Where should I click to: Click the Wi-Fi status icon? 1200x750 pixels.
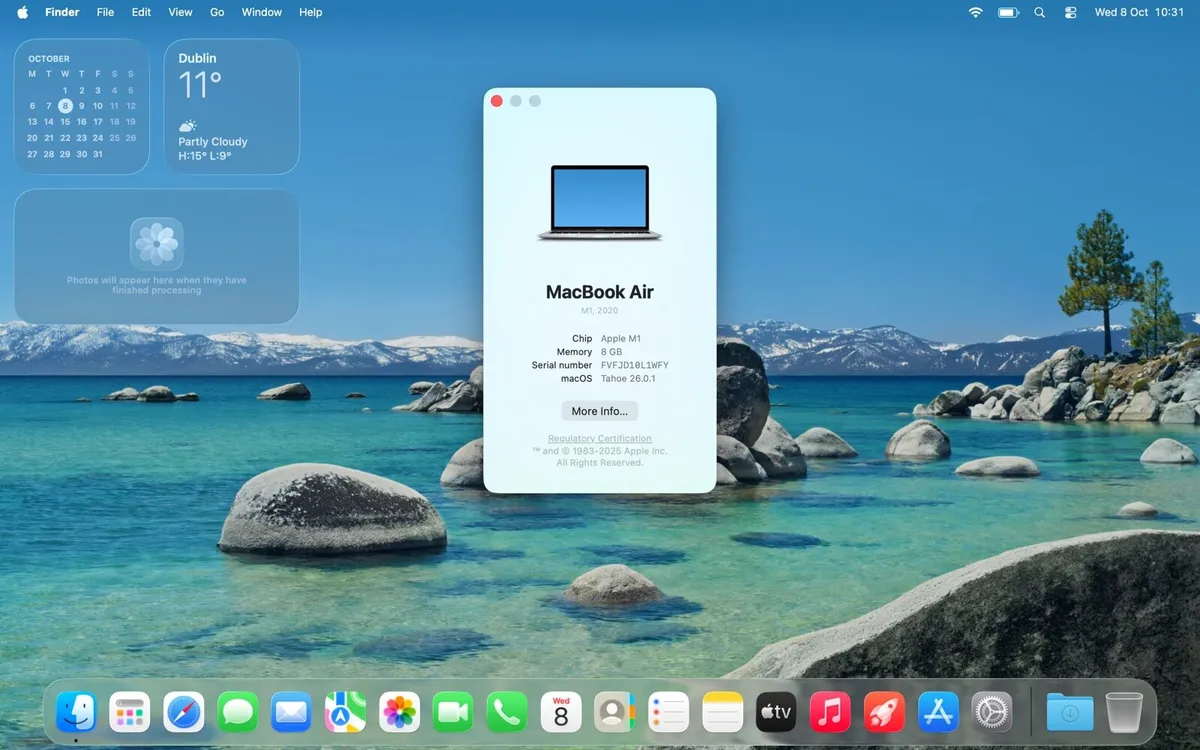(975, 13)
